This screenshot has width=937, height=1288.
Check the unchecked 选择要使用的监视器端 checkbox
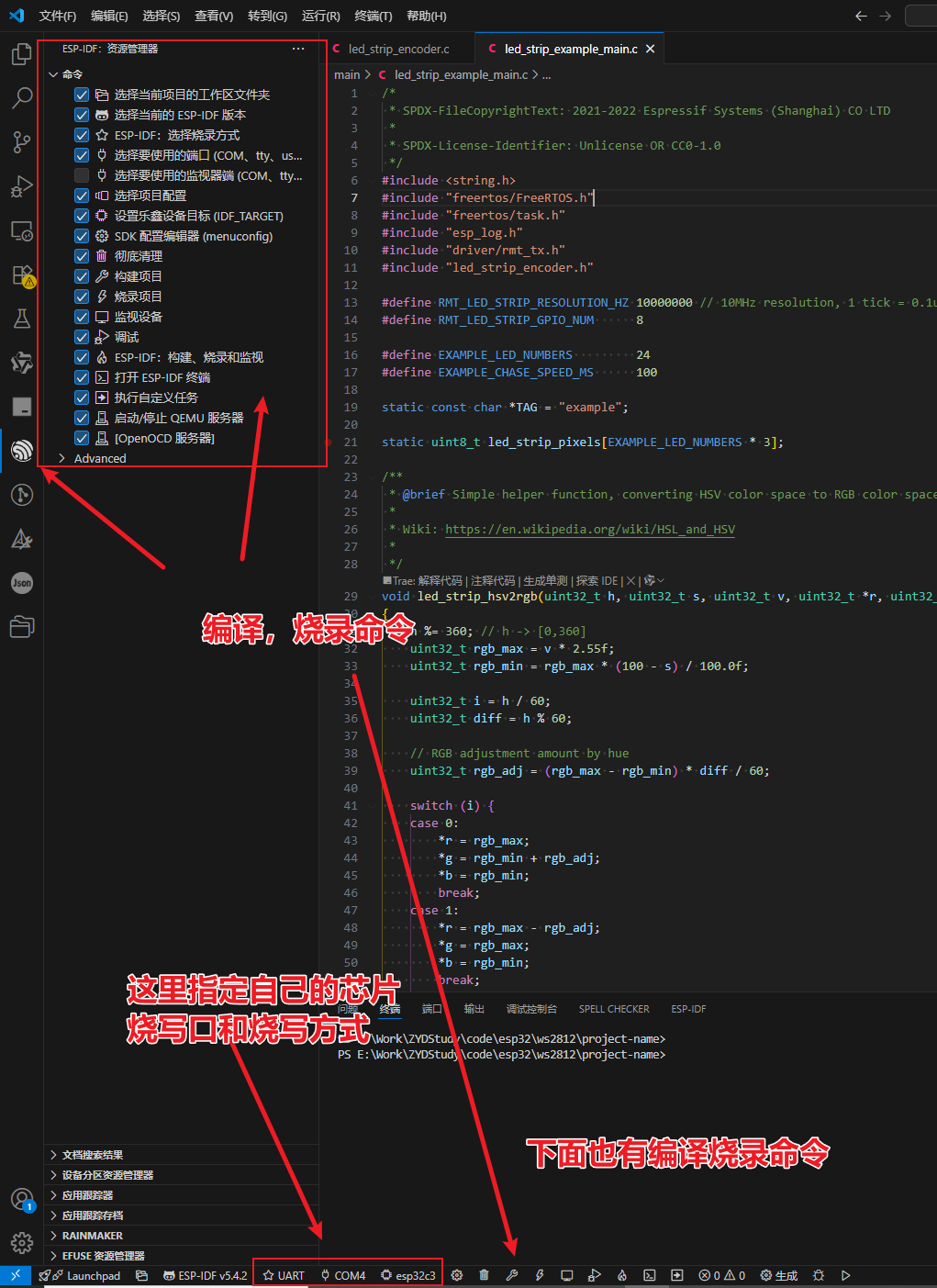coord(82,175)
